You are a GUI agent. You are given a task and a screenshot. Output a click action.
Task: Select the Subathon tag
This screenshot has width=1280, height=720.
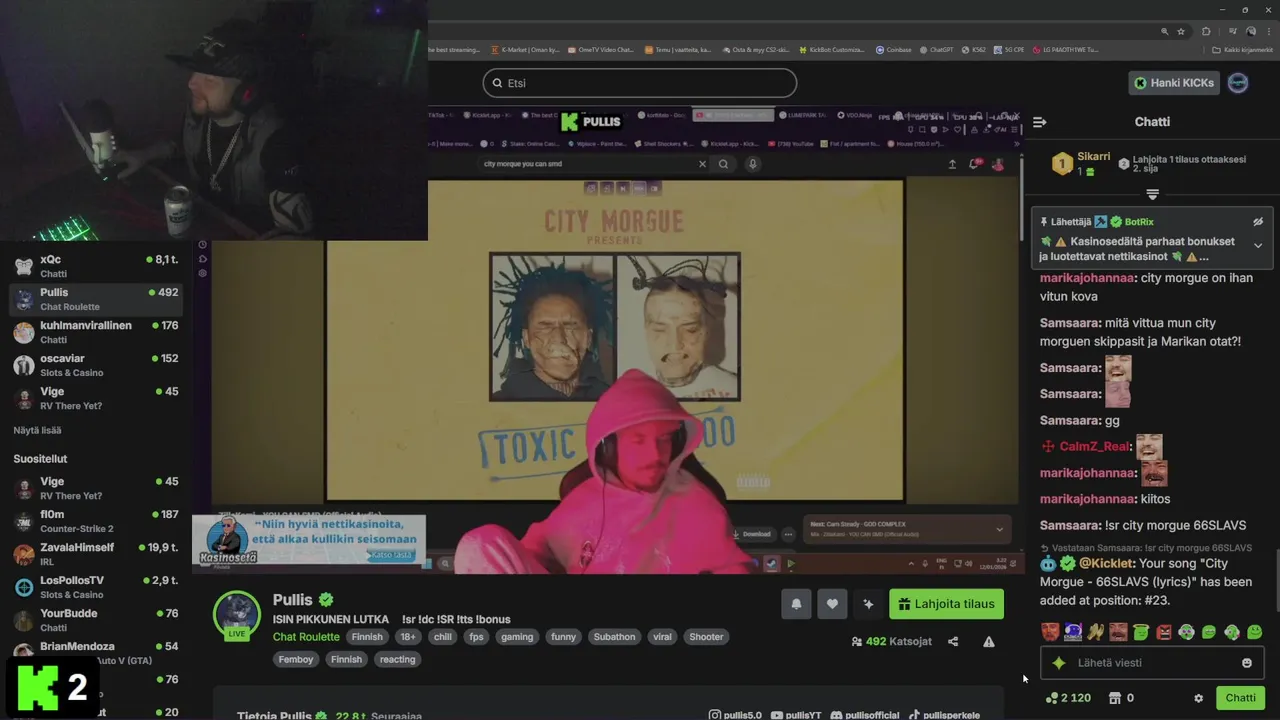(x=614, y=637)
